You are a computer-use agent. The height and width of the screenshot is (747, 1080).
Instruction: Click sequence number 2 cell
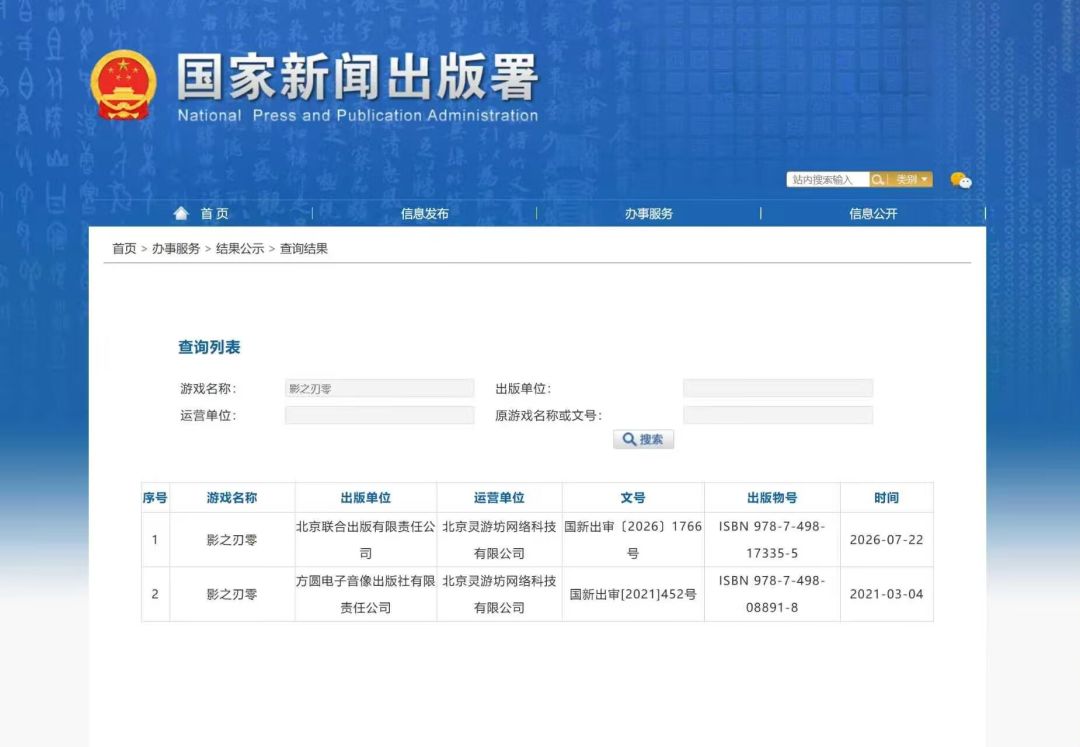pyautogui.click(x=155, y=594)
